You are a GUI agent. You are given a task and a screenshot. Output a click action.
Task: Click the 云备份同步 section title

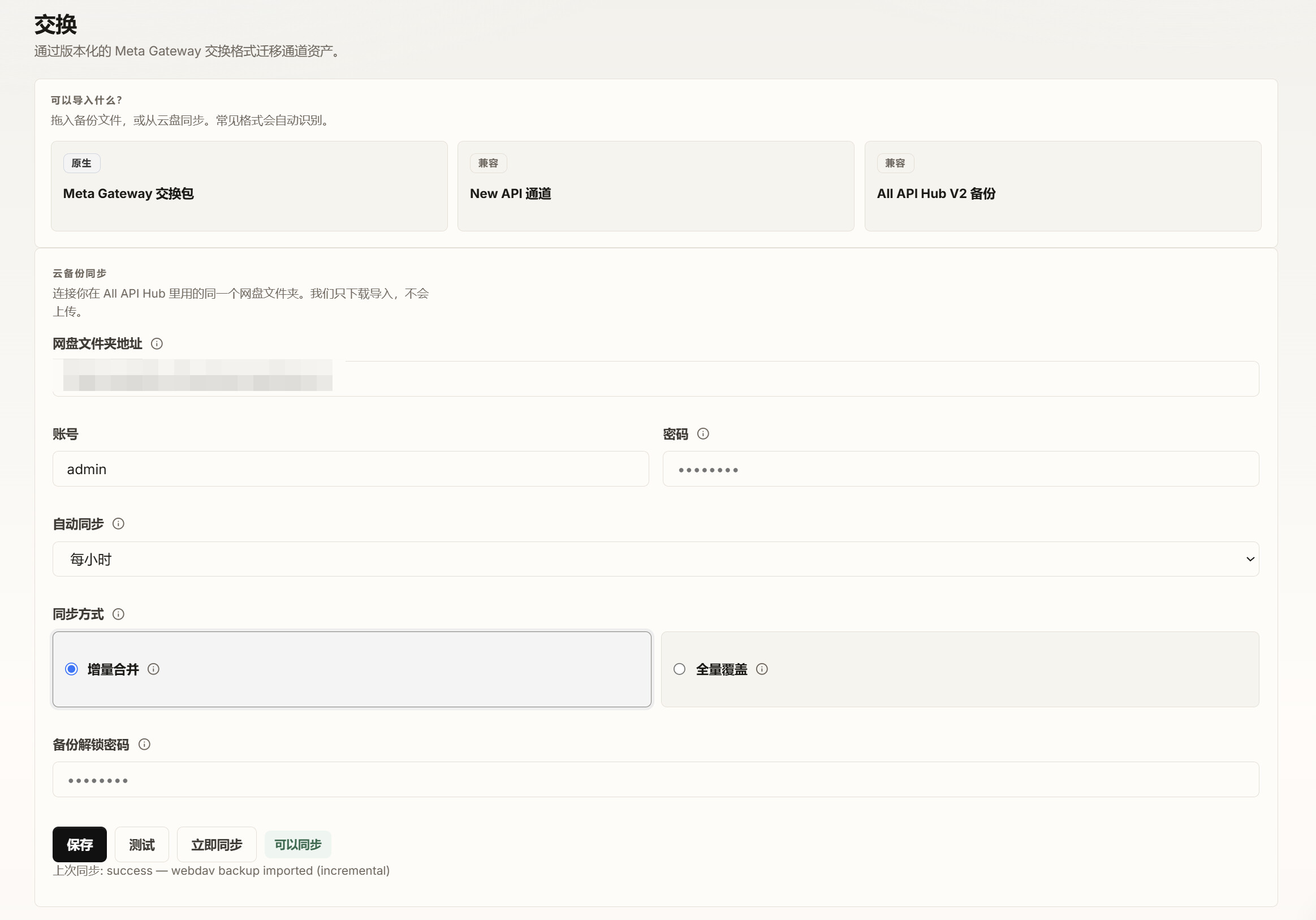(80, 274)
